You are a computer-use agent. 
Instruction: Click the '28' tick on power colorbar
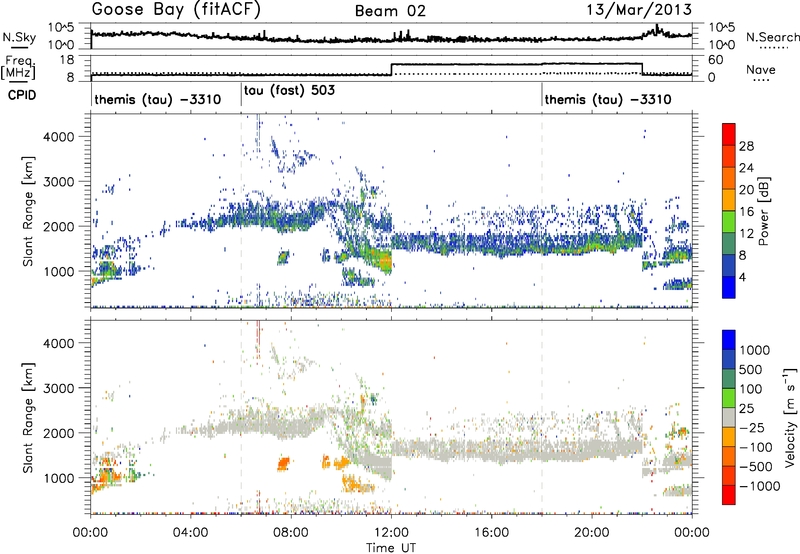point(746,146)
